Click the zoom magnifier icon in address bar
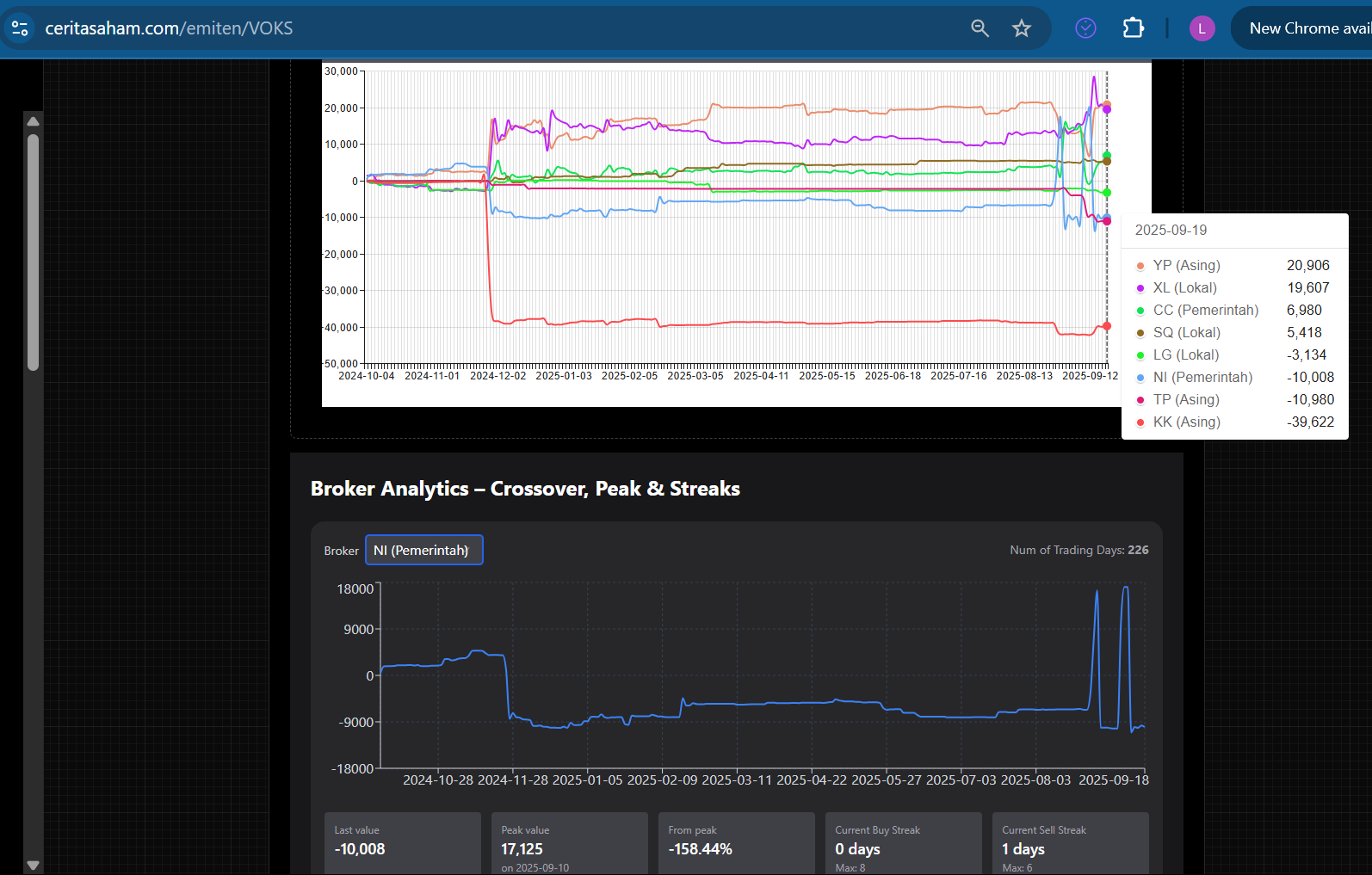 pyautogui.click(x=980, y=28)
